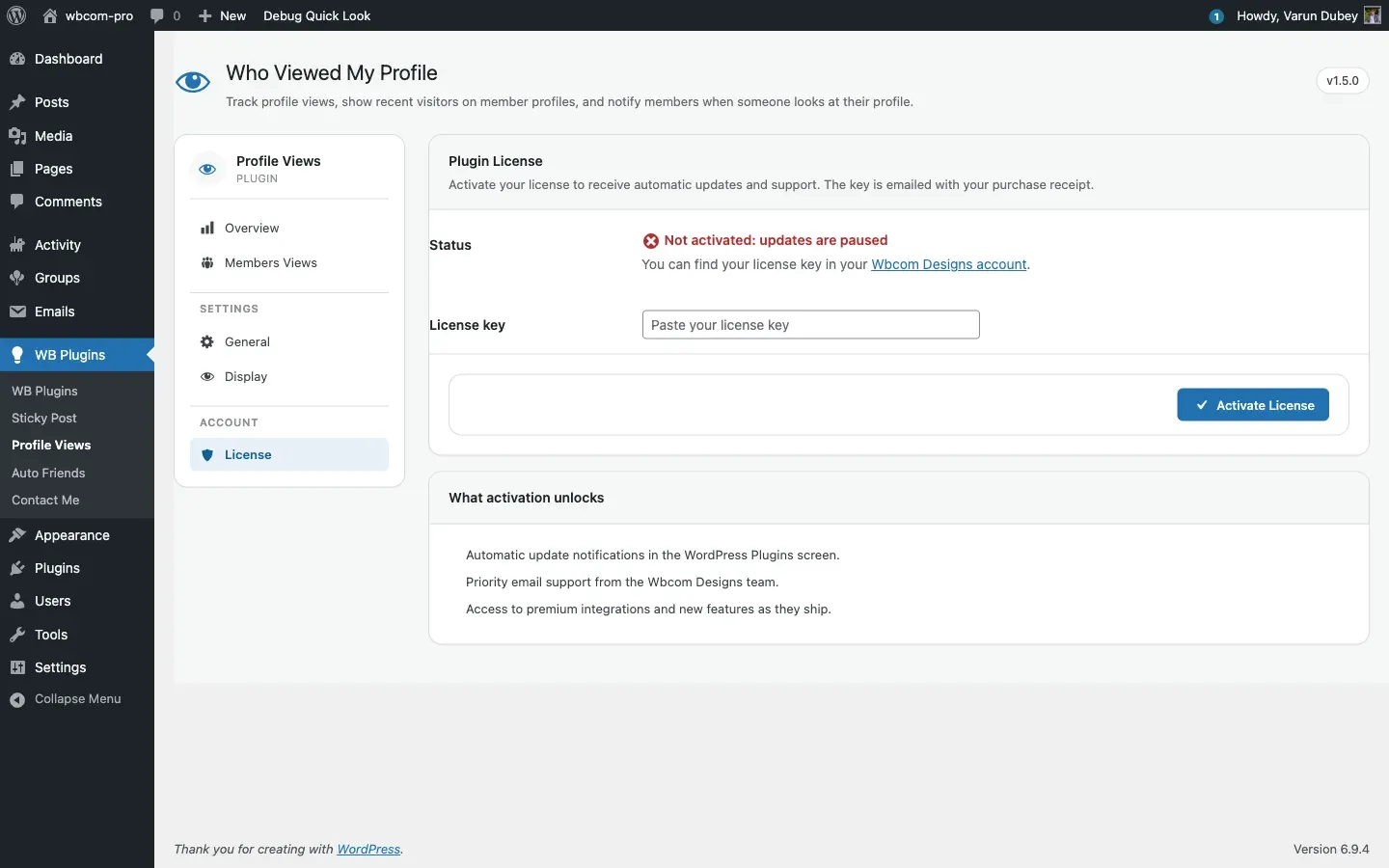Go to the Dashboard menu item
1389x868 pixels.
pos(77,59)
